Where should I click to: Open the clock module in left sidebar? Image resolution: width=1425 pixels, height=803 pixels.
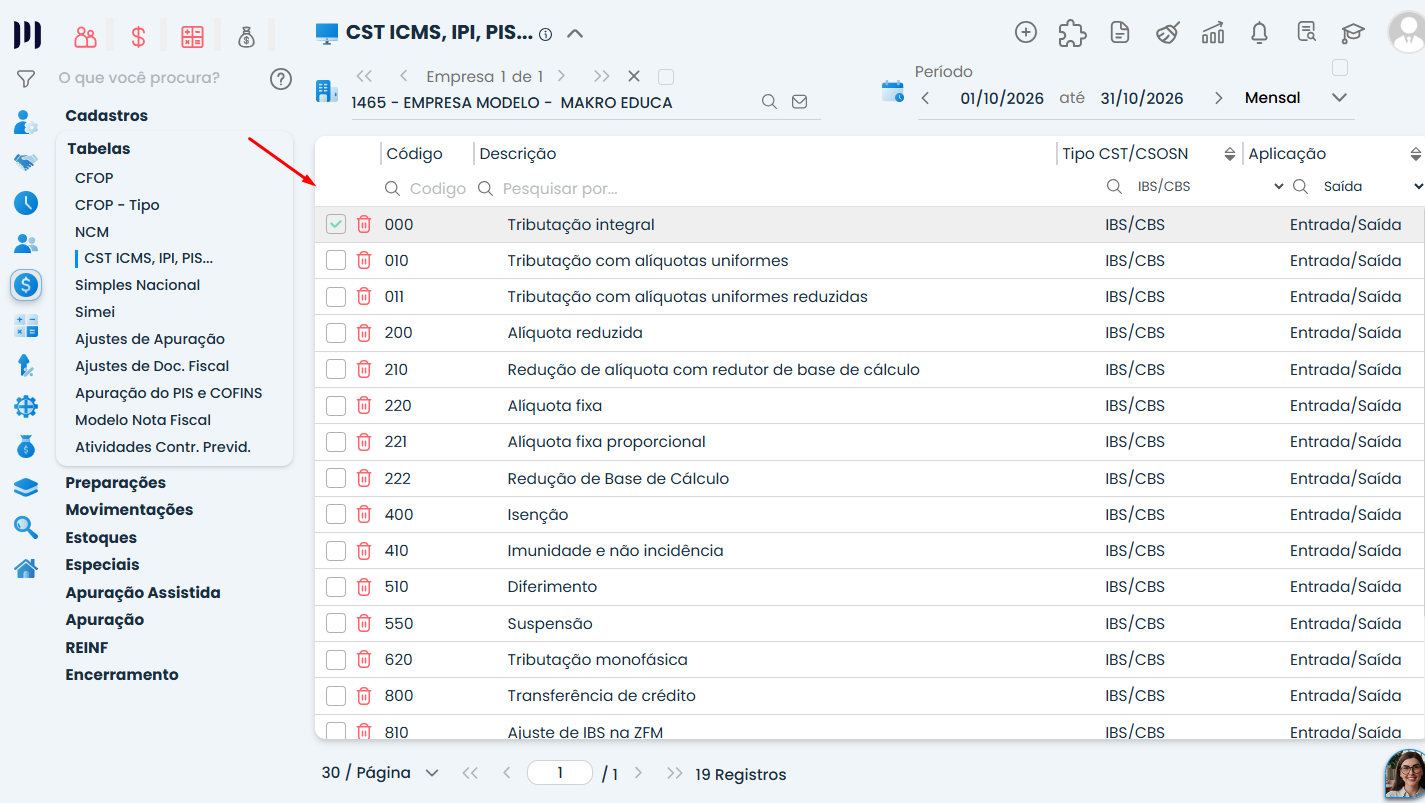26,203
